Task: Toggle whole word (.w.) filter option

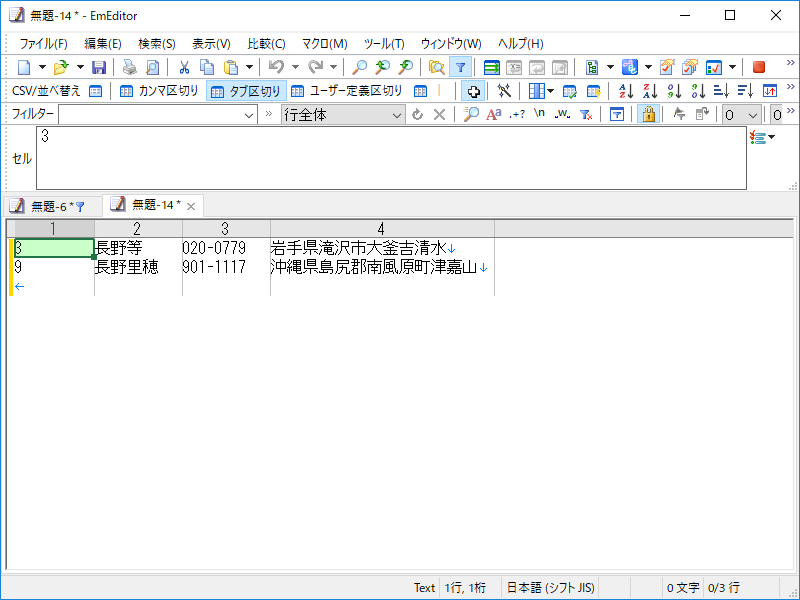Action: pos(562,114)
